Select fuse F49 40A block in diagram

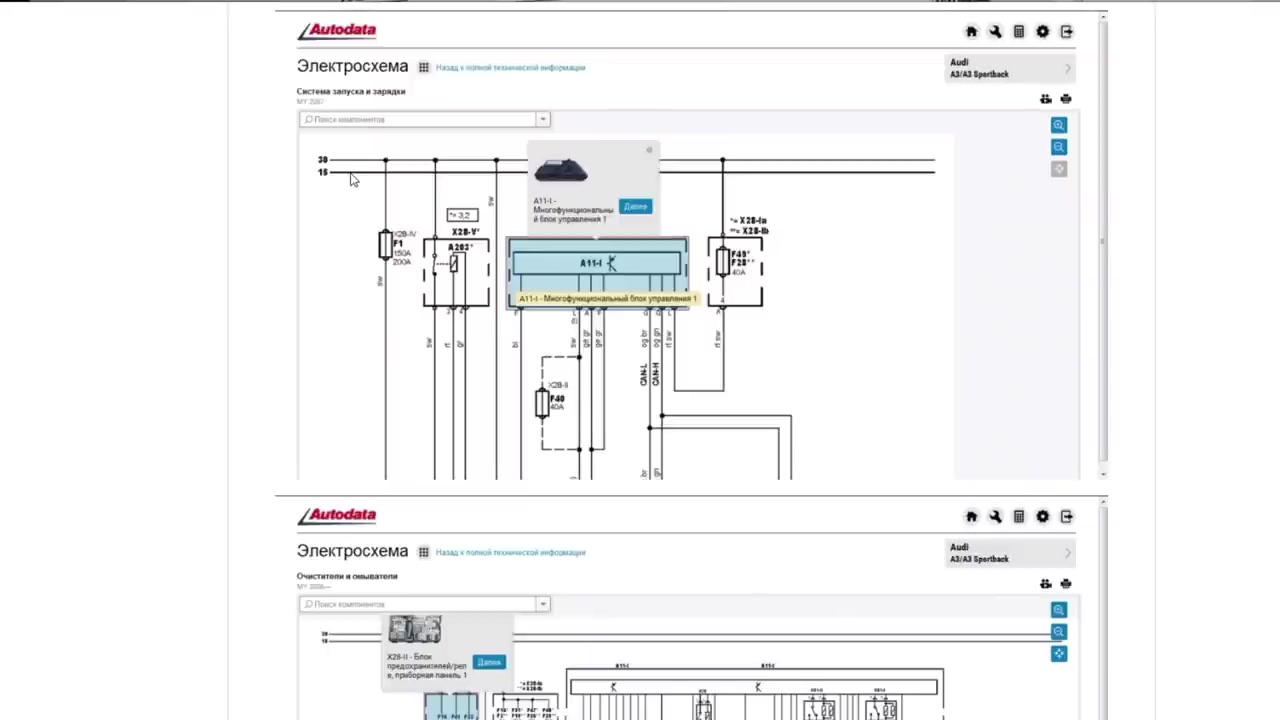point(735,270)
